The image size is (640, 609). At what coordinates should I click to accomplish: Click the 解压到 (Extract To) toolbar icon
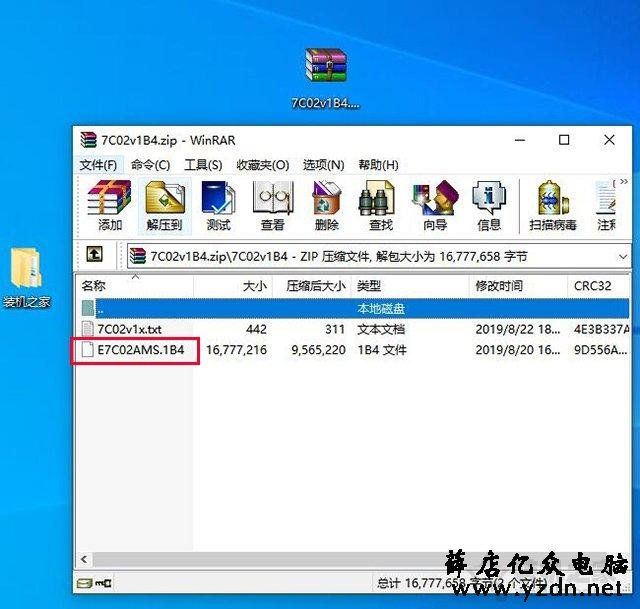click(x=164, y=206)
